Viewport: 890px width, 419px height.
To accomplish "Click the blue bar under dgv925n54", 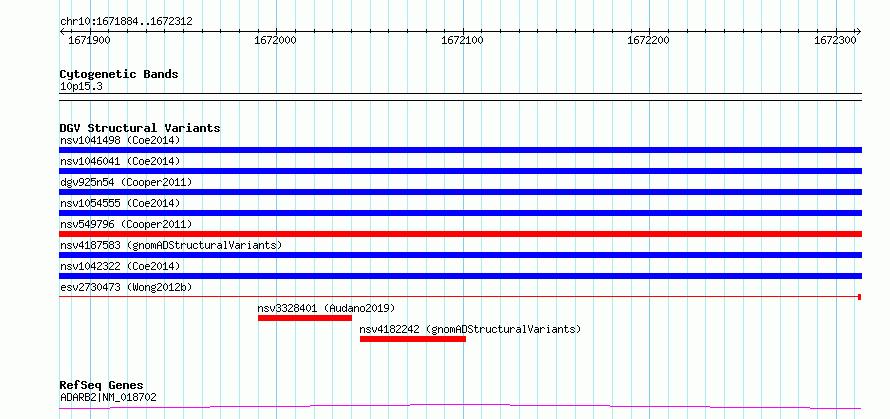I will (460, 192).
